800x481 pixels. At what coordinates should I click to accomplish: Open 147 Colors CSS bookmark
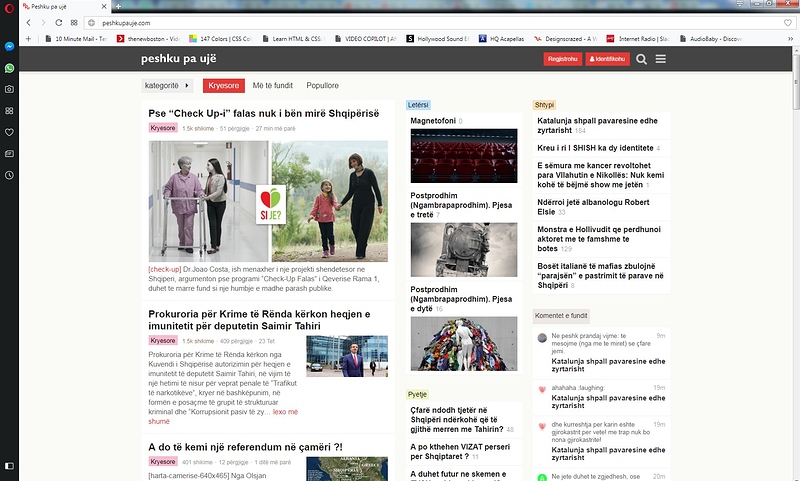[x=220, y=38]
